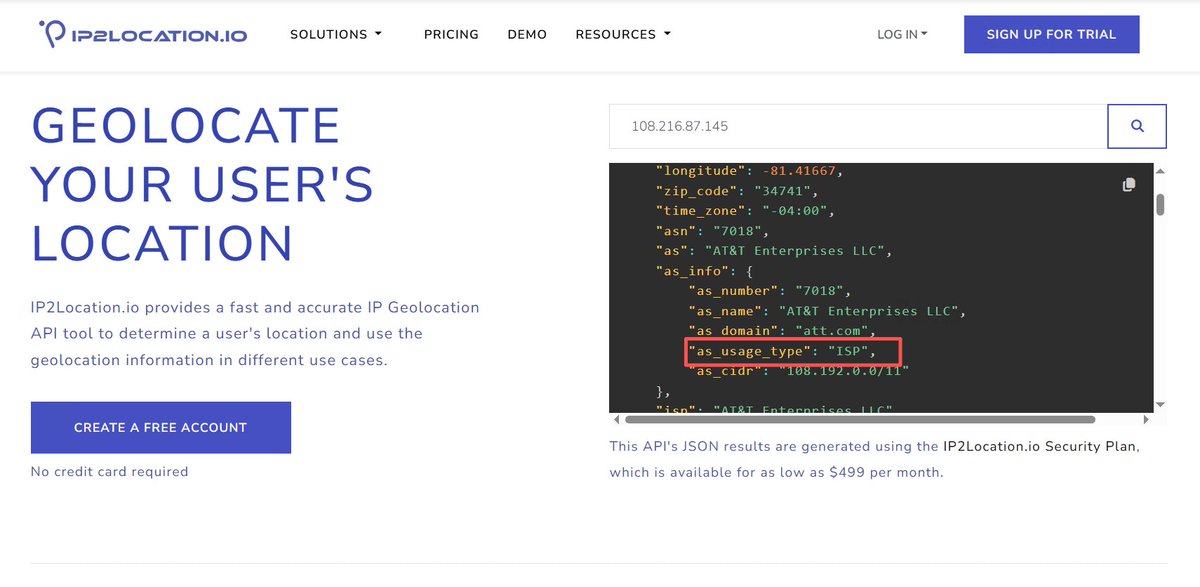Click Sign Up For Trial button
Screen dimensions: 1200x587
point(1051,34)
